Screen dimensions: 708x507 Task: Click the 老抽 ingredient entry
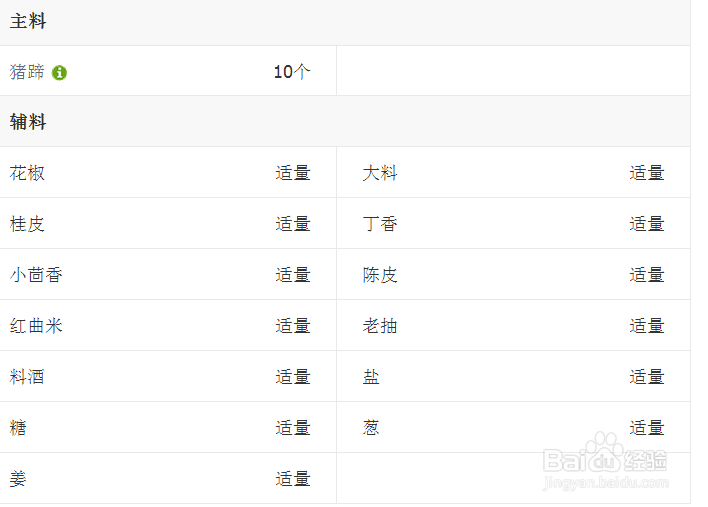click(x=380, y=326)
